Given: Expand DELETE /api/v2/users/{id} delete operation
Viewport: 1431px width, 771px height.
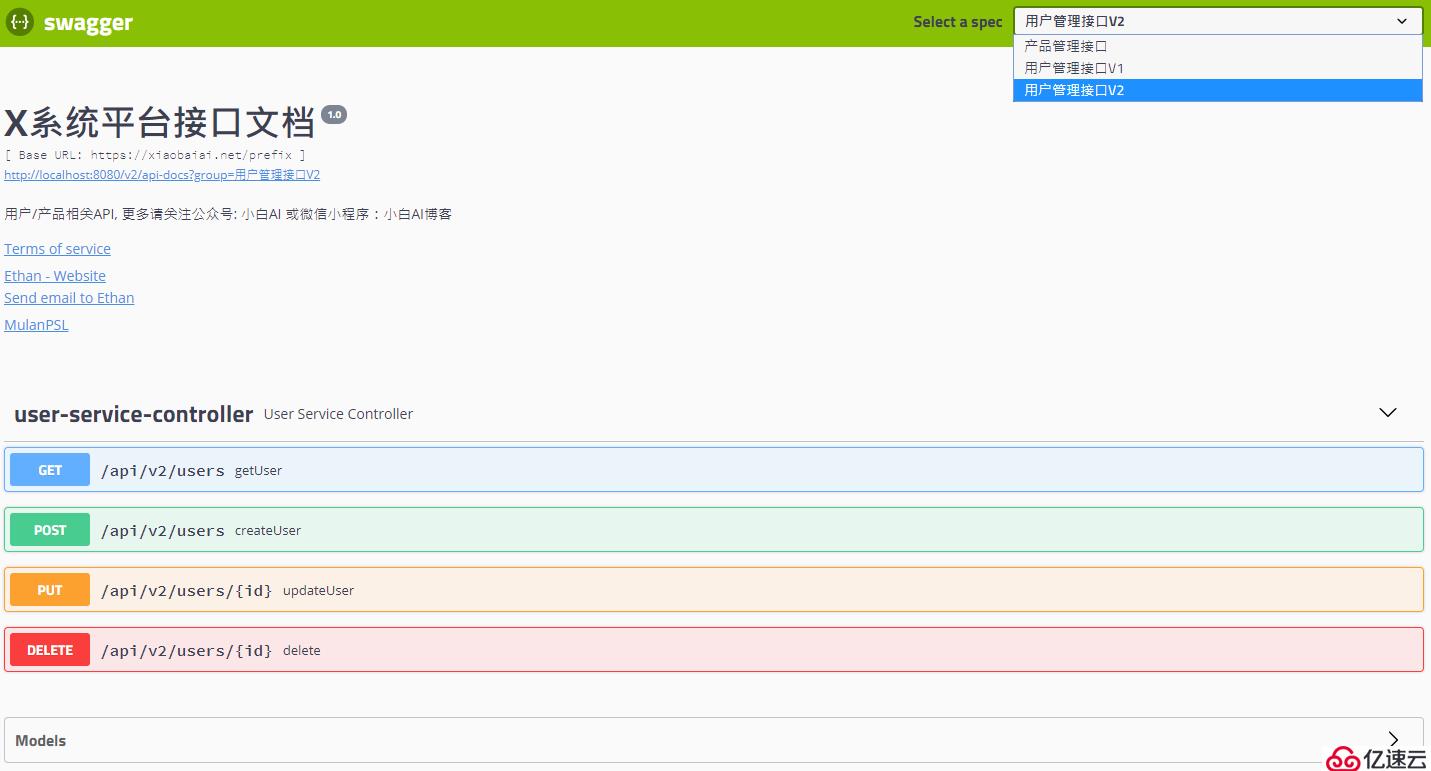Looking at the screenshot, I should point(714,650).
